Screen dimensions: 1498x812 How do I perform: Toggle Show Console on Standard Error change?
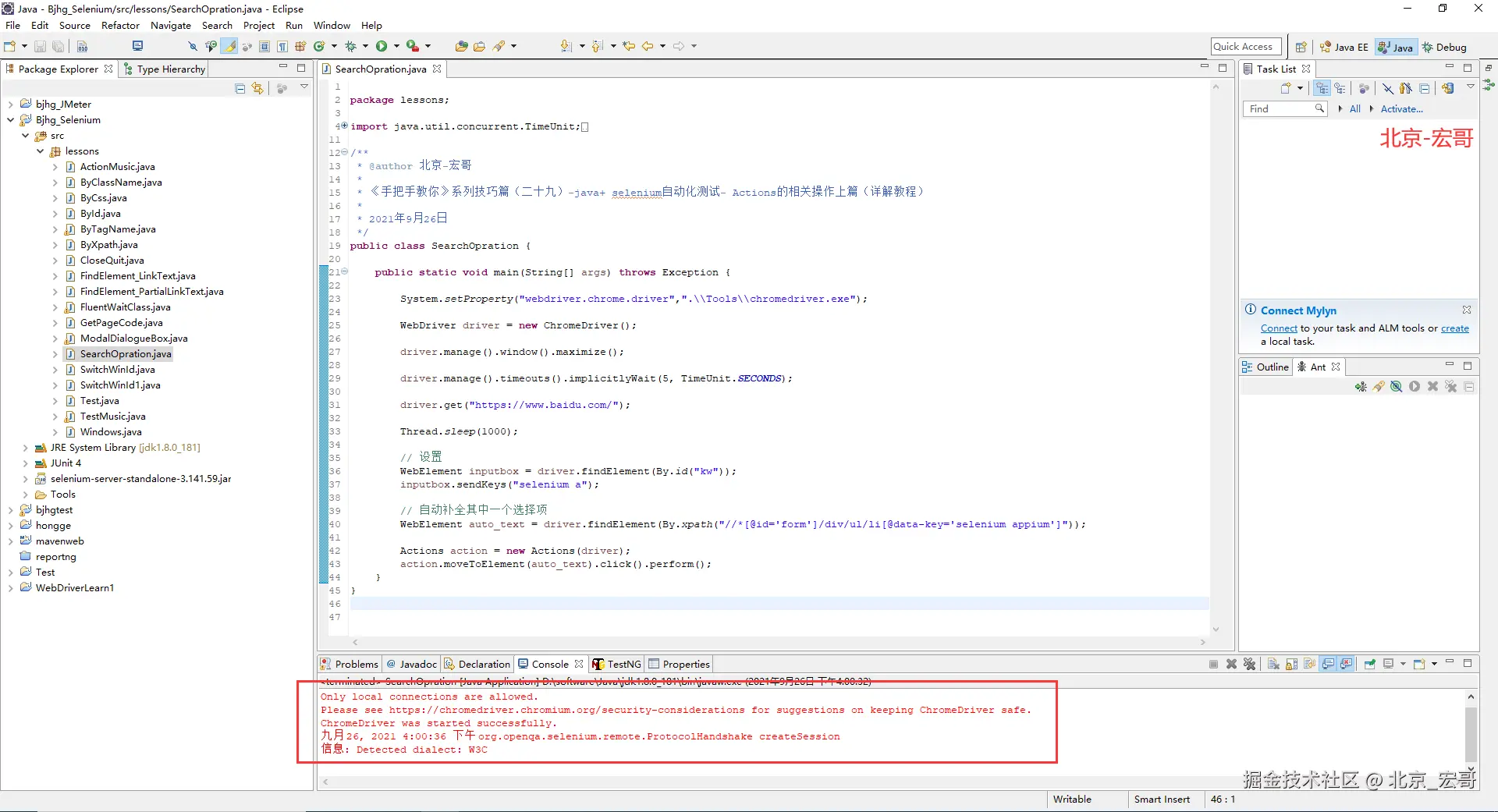tap(1346, 665)
